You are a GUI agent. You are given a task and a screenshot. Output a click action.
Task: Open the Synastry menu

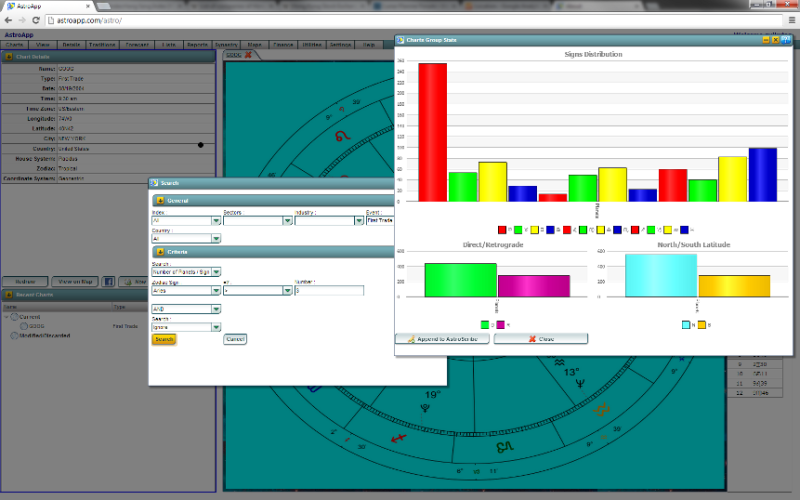tap(226, 44)
